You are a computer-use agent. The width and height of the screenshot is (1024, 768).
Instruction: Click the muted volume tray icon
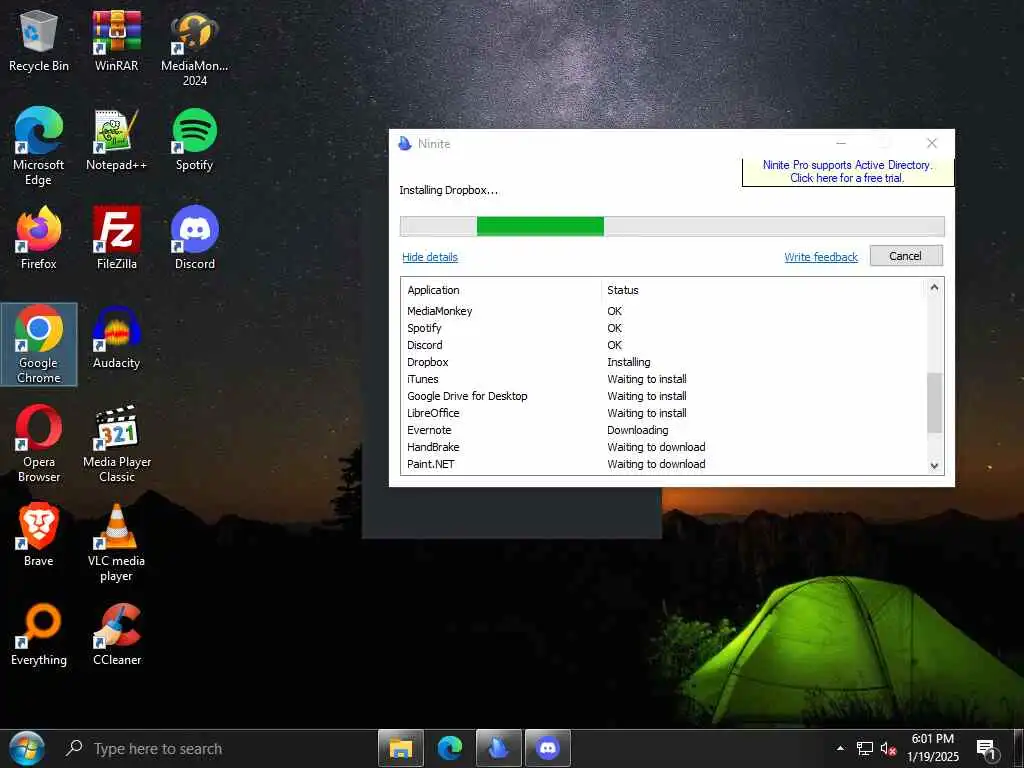coord(888,749)
